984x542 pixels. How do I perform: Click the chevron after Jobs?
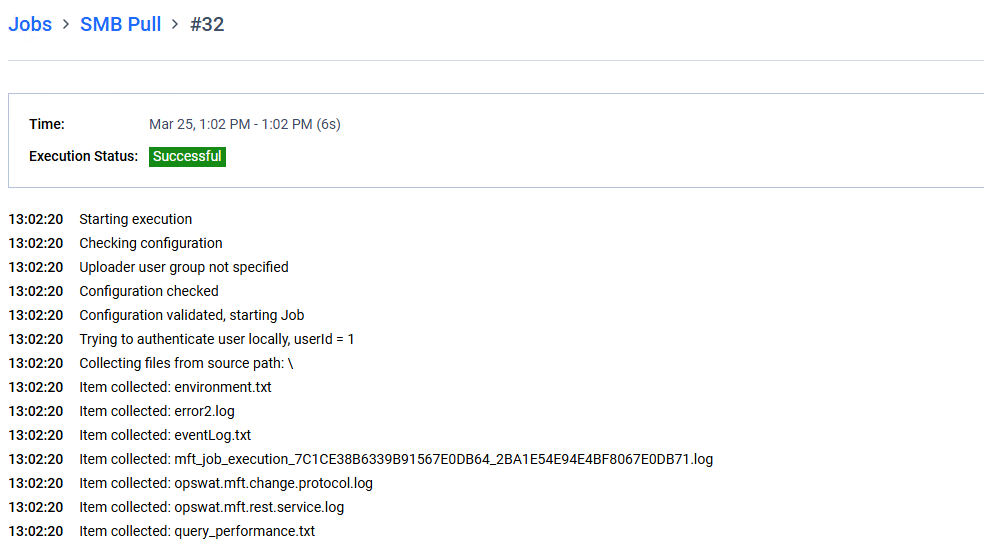pyautogui.click(x=66, y=24)
